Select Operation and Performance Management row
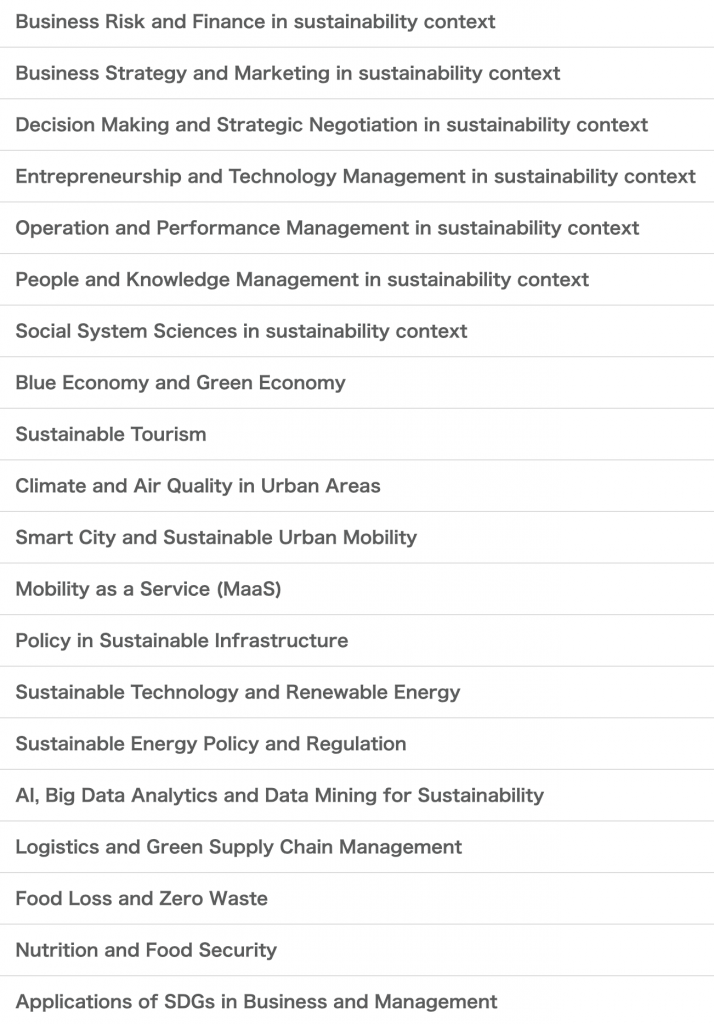This screenshot has height=1024, width=714. click(x=357, y=228)
